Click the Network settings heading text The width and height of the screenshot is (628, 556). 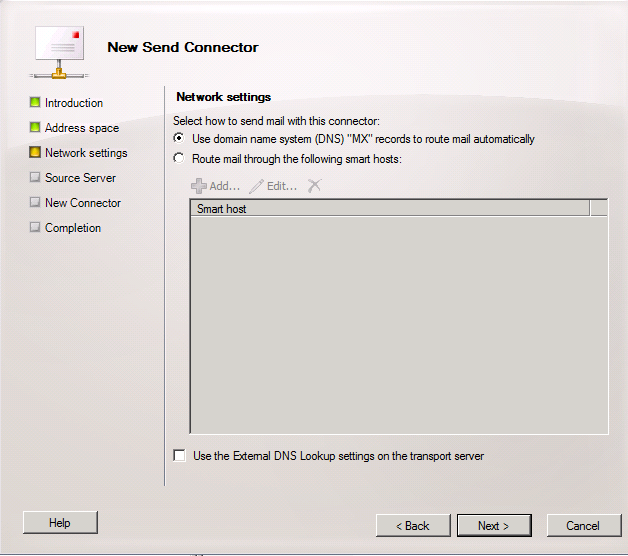click(x=223, y=97)
